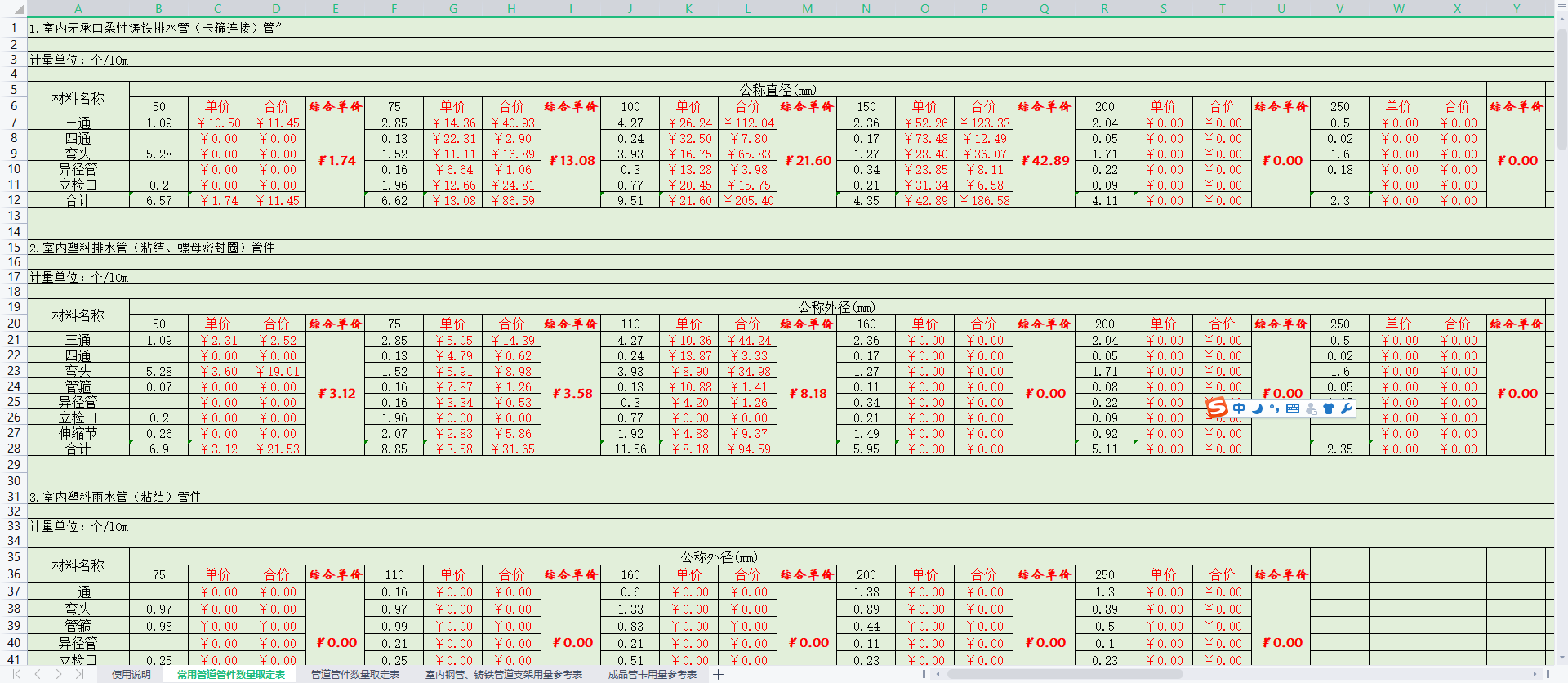This screenshot has width=1568, height=683.
Task: Go to previous sheet arrow
Action: [x=38, y=674]
